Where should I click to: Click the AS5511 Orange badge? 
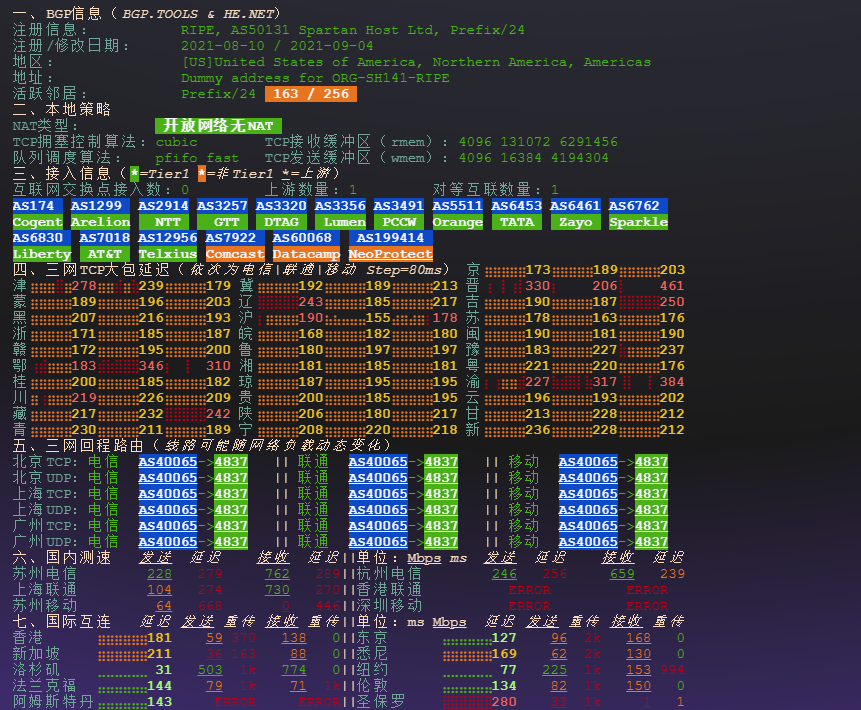click(458, 214)
